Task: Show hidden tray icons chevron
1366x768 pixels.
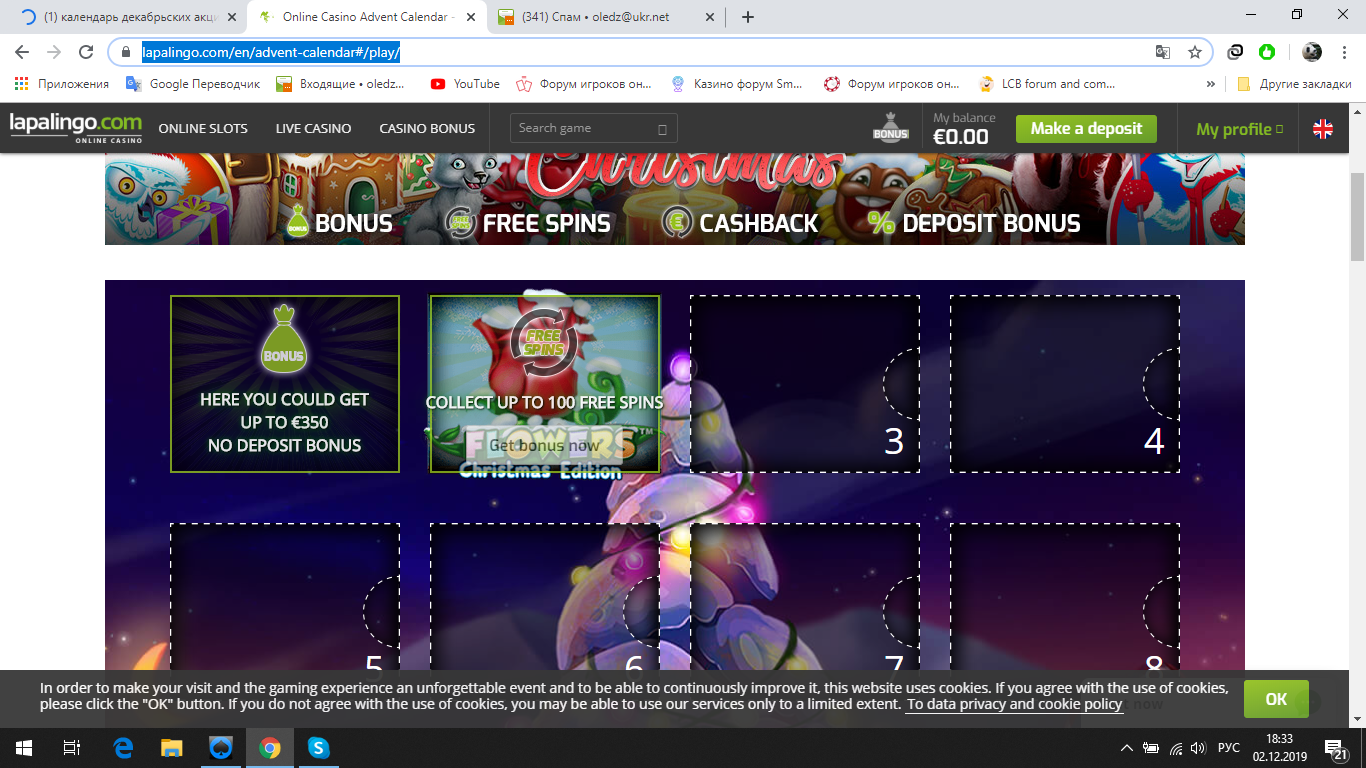Action: (1127, 748)
